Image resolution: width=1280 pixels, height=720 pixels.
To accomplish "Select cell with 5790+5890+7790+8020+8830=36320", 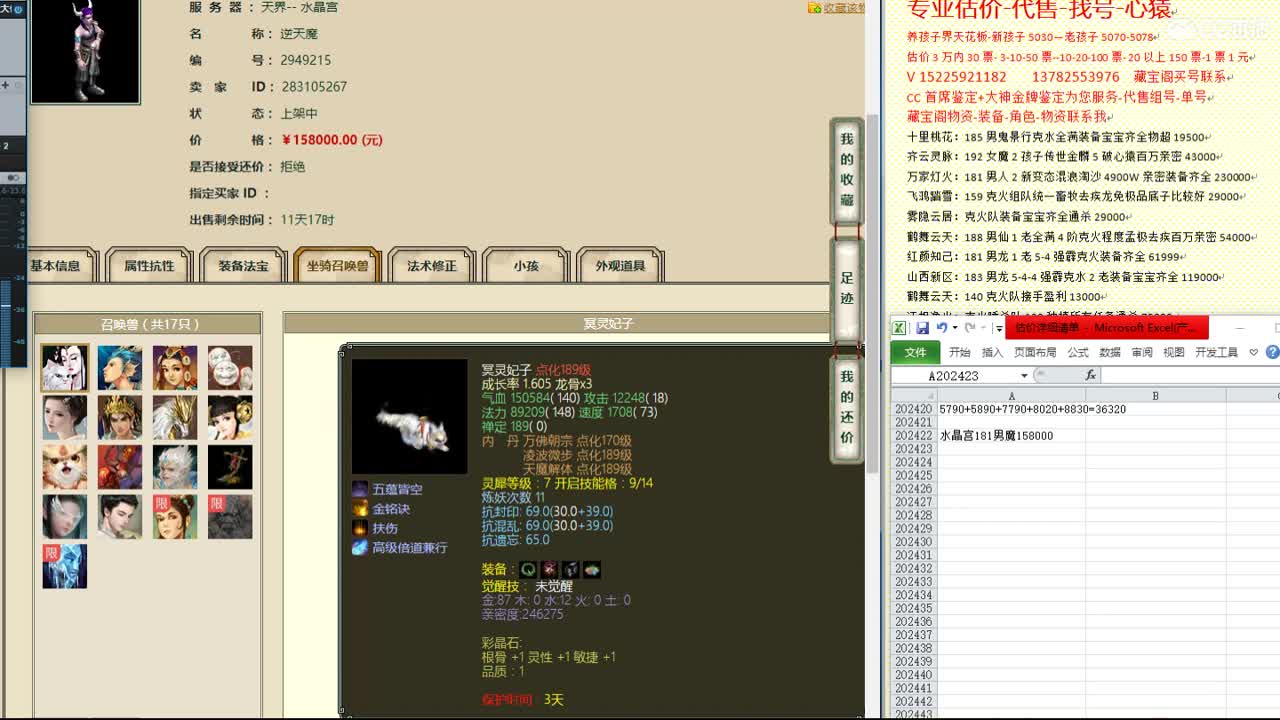I will pos(1011,409).
